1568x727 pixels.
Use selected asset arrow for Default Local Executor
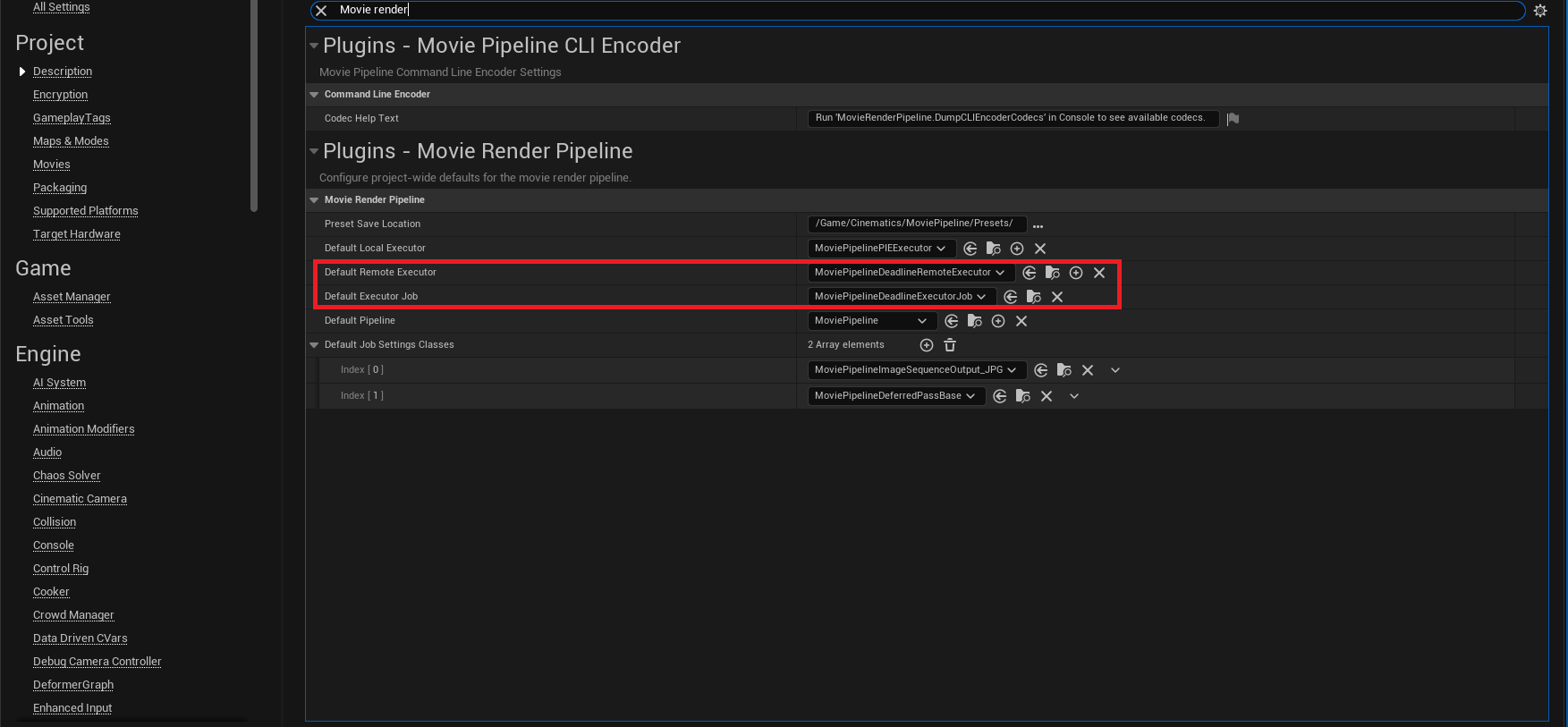970,249
